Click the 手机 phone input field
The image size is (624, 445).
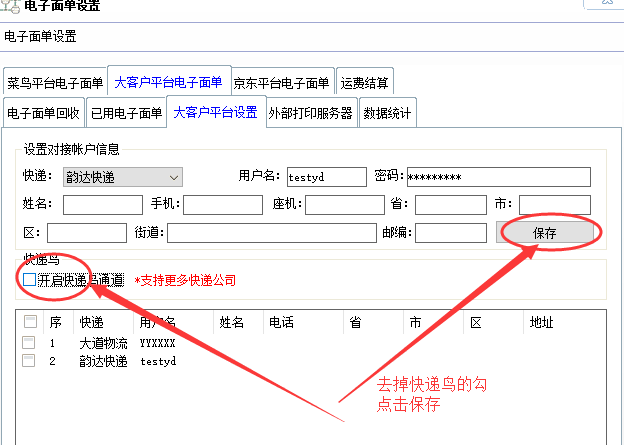pyautogui.click(x=222, y=205)
